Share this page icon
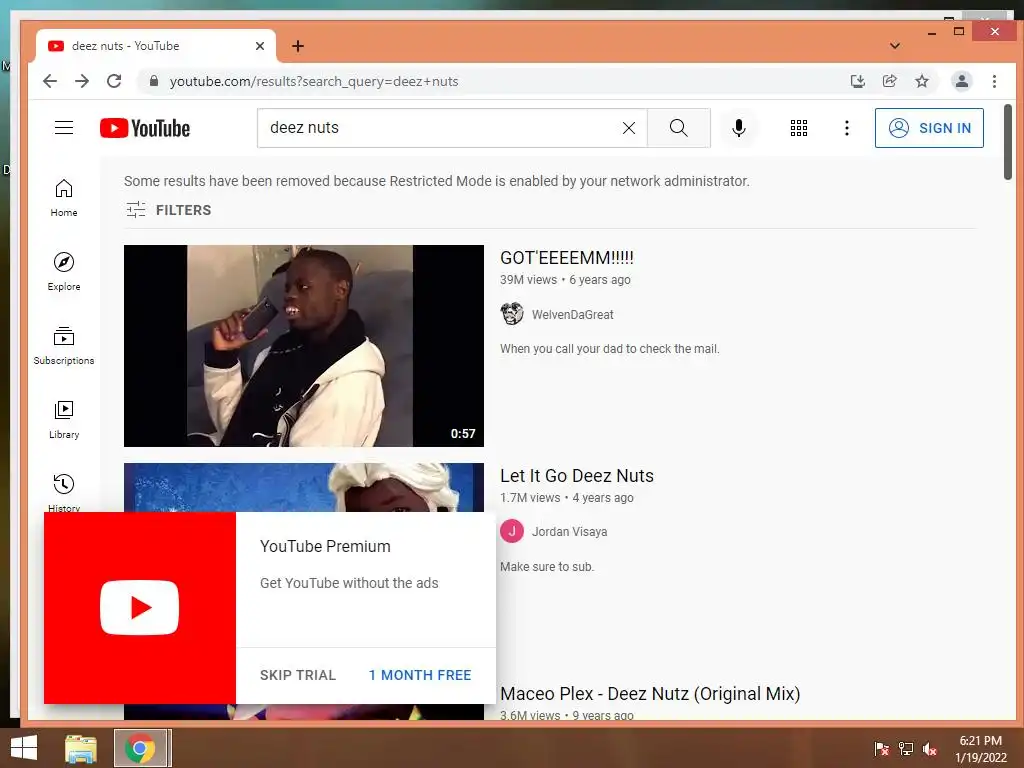The height and width of the screenshot is (768, 1024). pyautogui.click(x=889, y=81)
